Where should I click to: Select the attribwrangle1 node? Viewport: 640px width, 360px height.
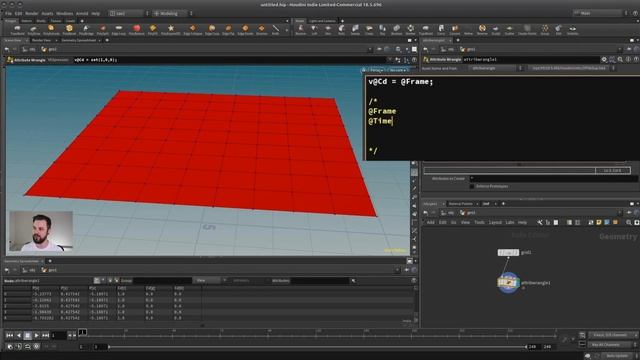(508, 282)
